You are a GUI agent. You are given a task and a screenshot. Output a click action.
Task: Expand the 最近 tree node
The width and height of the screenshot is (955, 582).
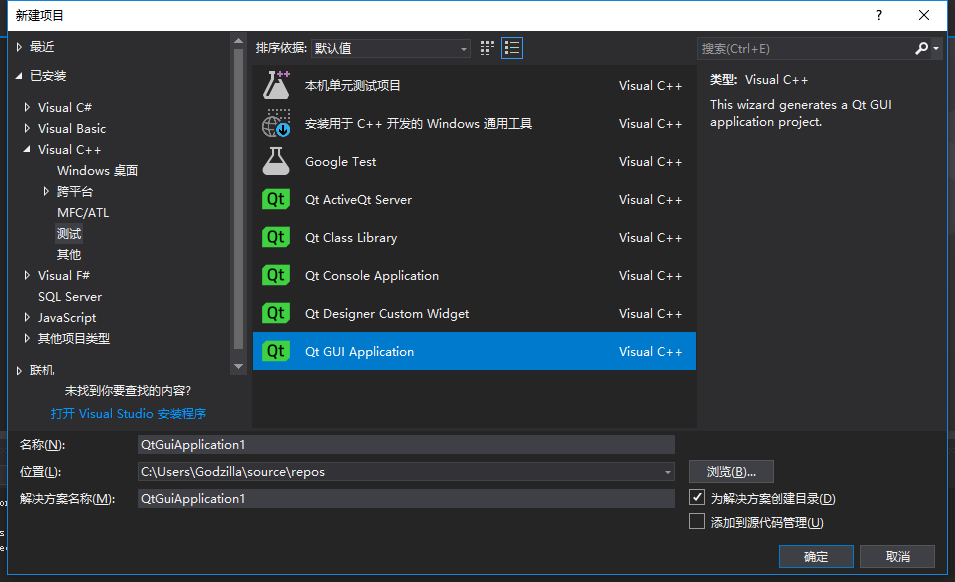[x=19, y=47]
